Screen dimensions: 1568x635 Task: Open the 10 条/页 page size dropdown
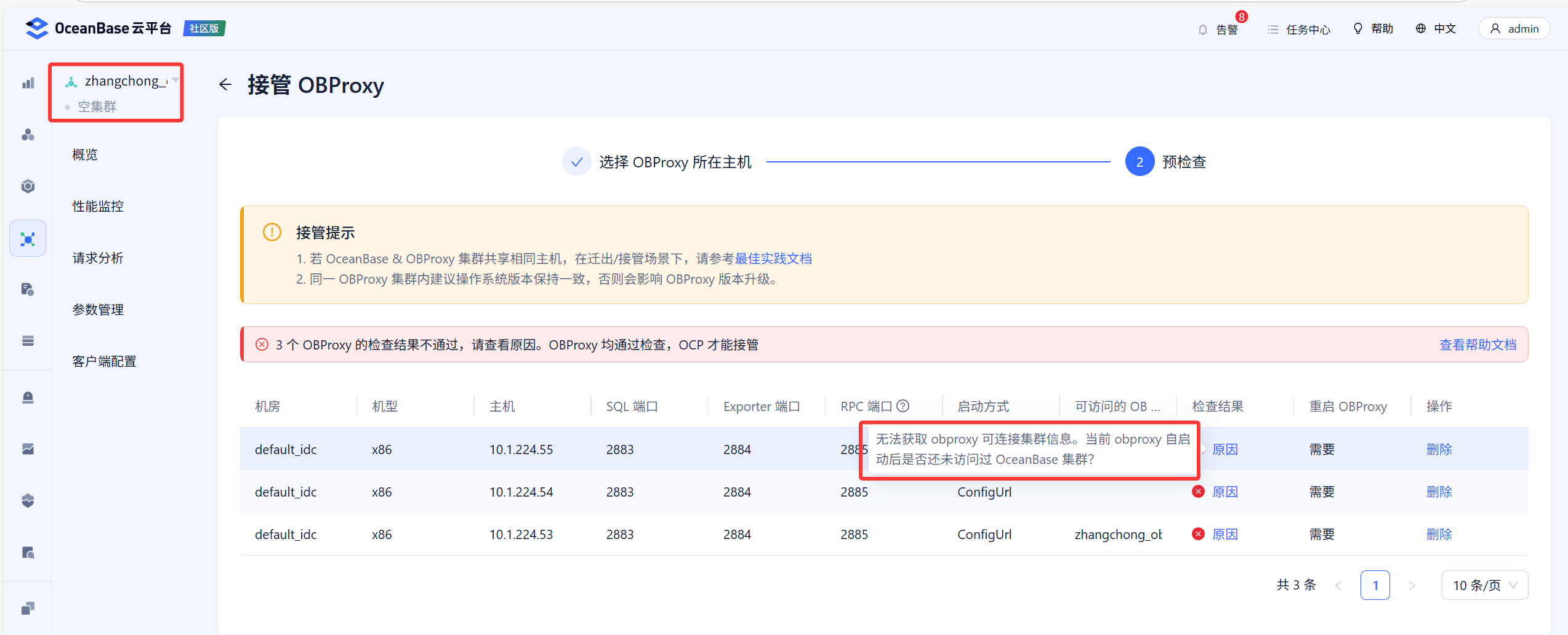(1484, 585)
